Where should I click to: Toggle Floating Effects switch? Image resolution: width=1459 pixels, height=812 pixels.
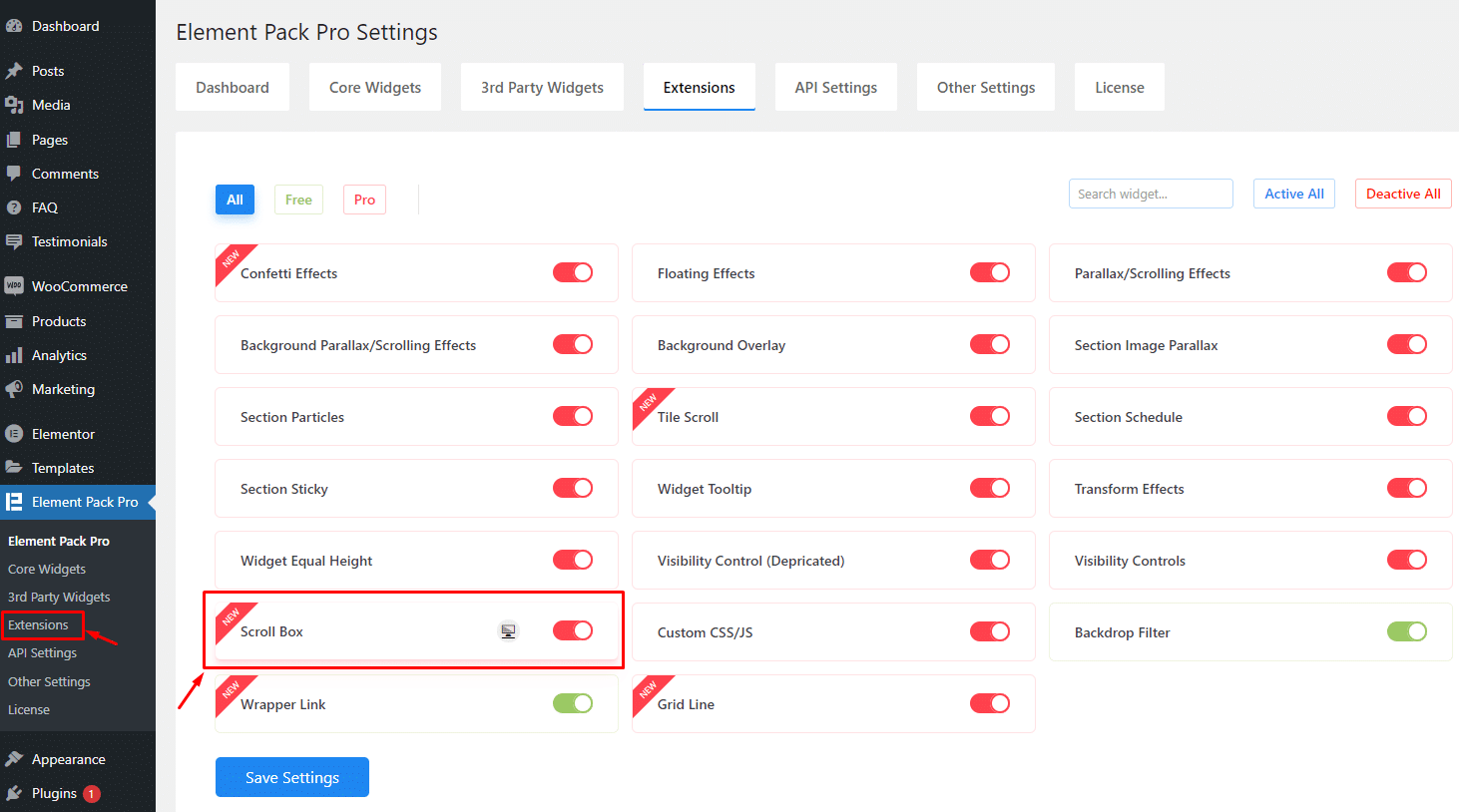coord(990,272)
